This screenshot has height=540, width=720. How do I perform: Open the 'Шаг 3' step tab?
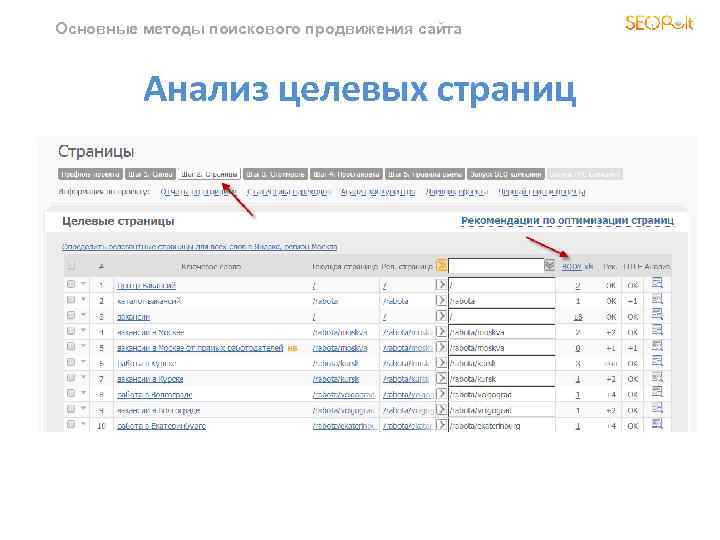(275, 174)
